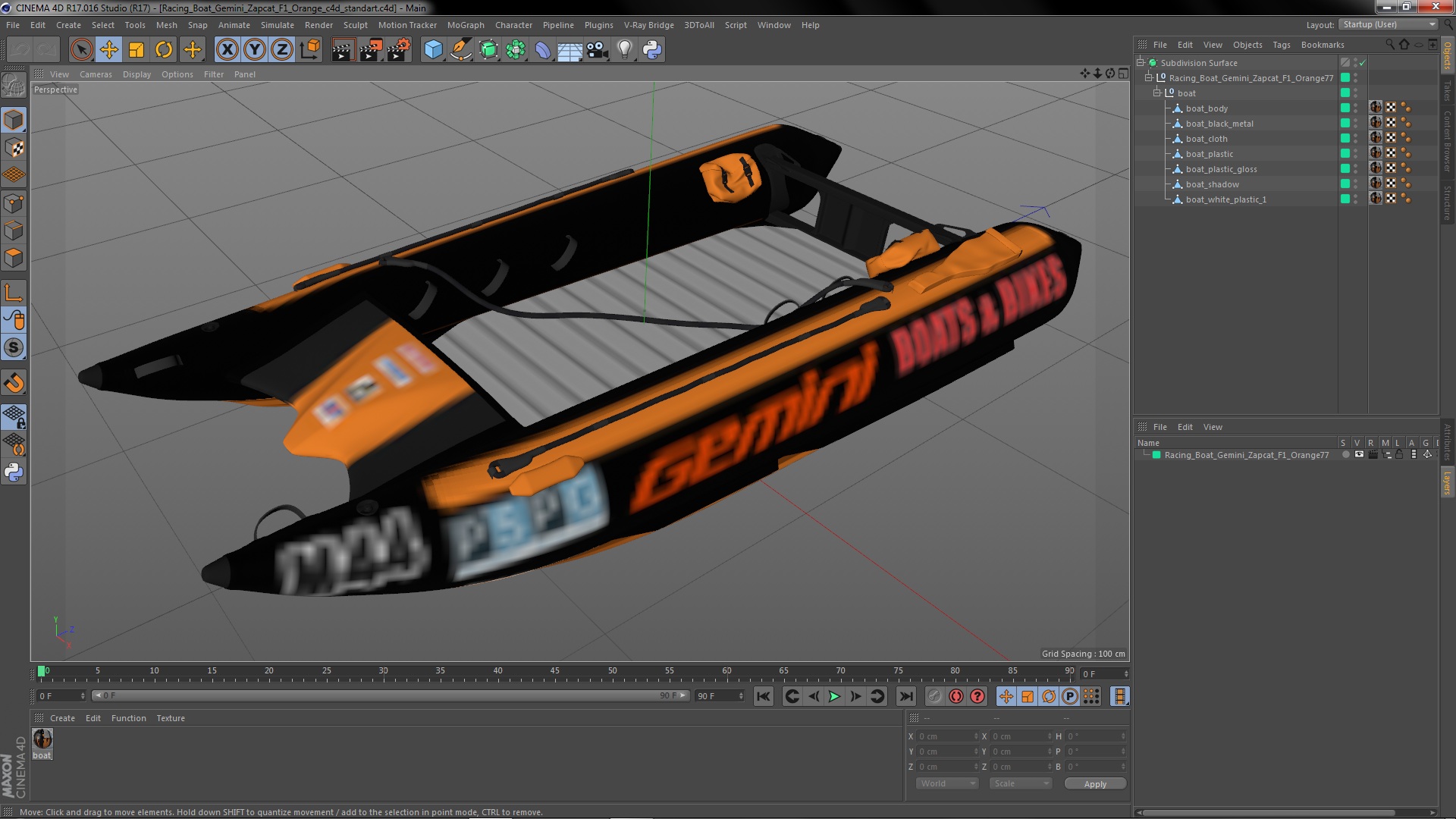The image size is (1456, 819).
Task: Open the Scale dropdown in coordinates
Action: click(1020, 783)
